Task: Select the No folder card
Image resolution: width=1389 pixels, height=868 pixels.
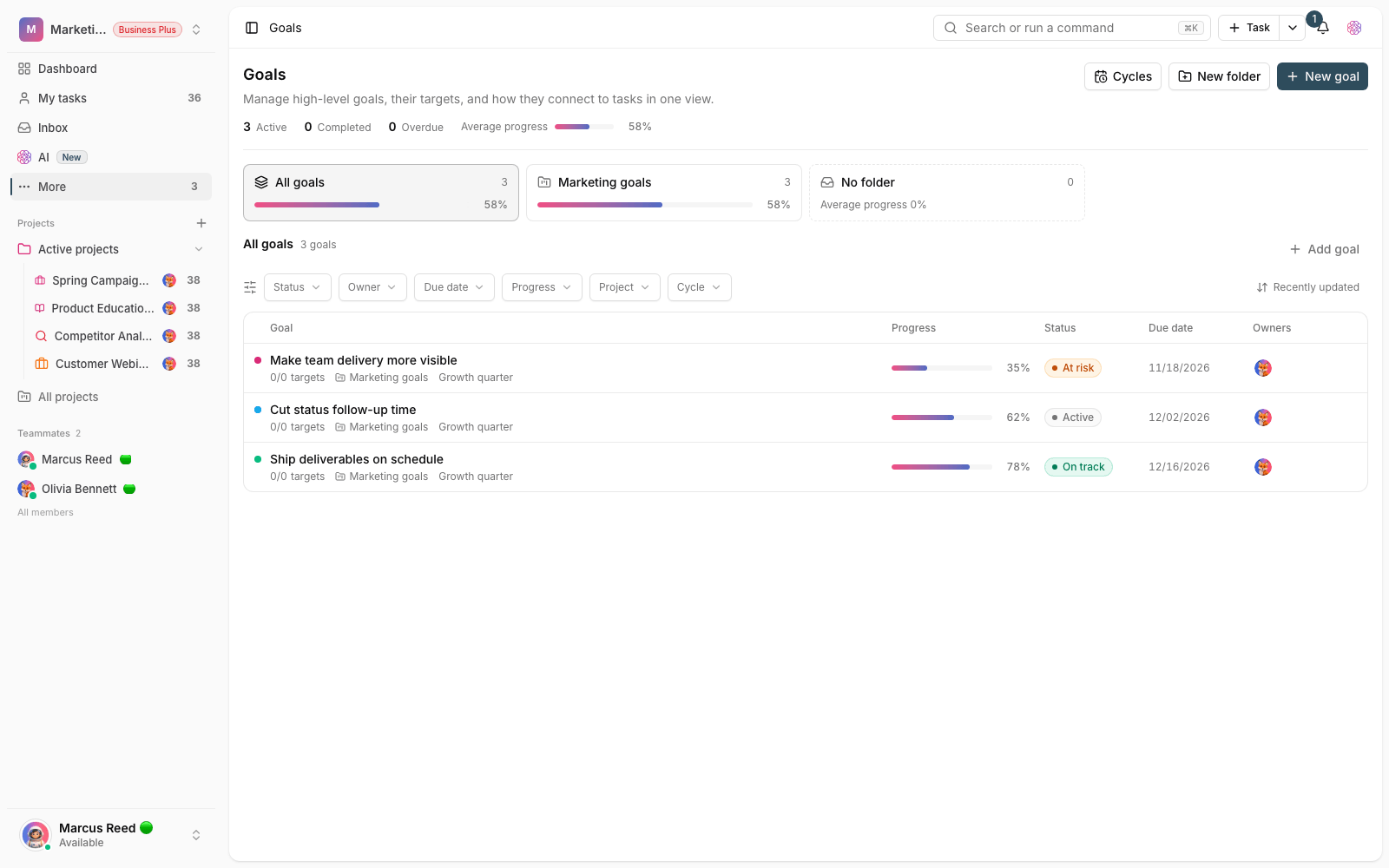Action: [947, 193]
